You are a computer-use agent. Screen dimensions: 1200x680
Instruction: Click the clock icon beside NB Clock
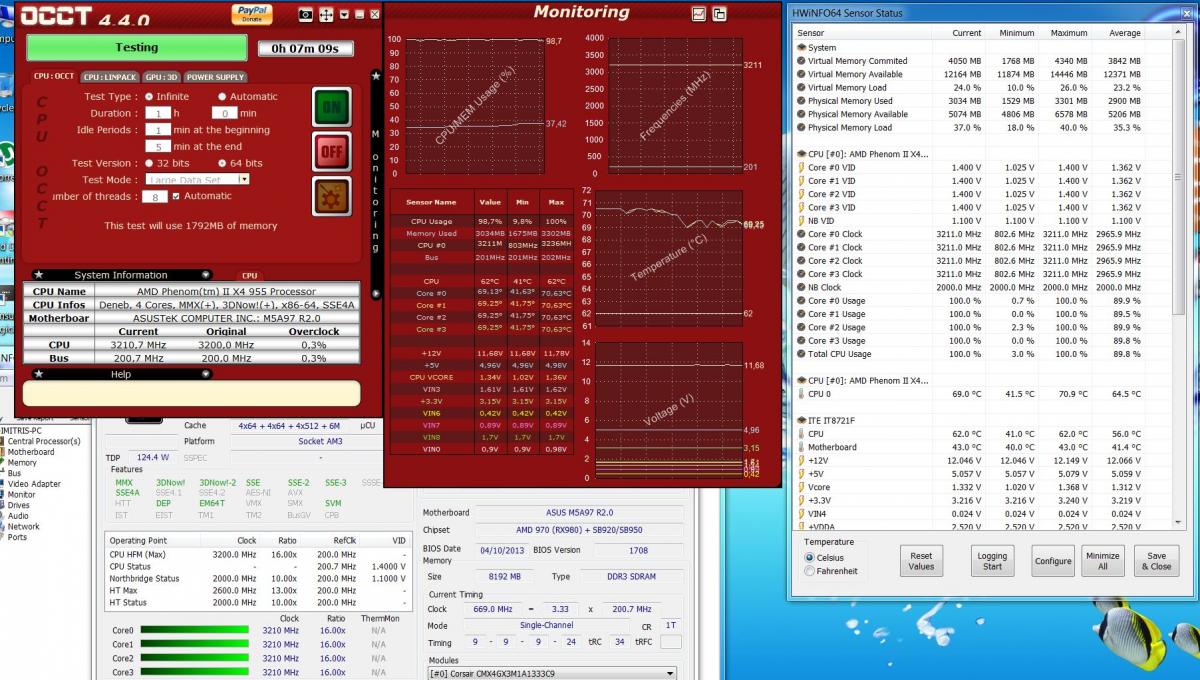tap(801, 287)
